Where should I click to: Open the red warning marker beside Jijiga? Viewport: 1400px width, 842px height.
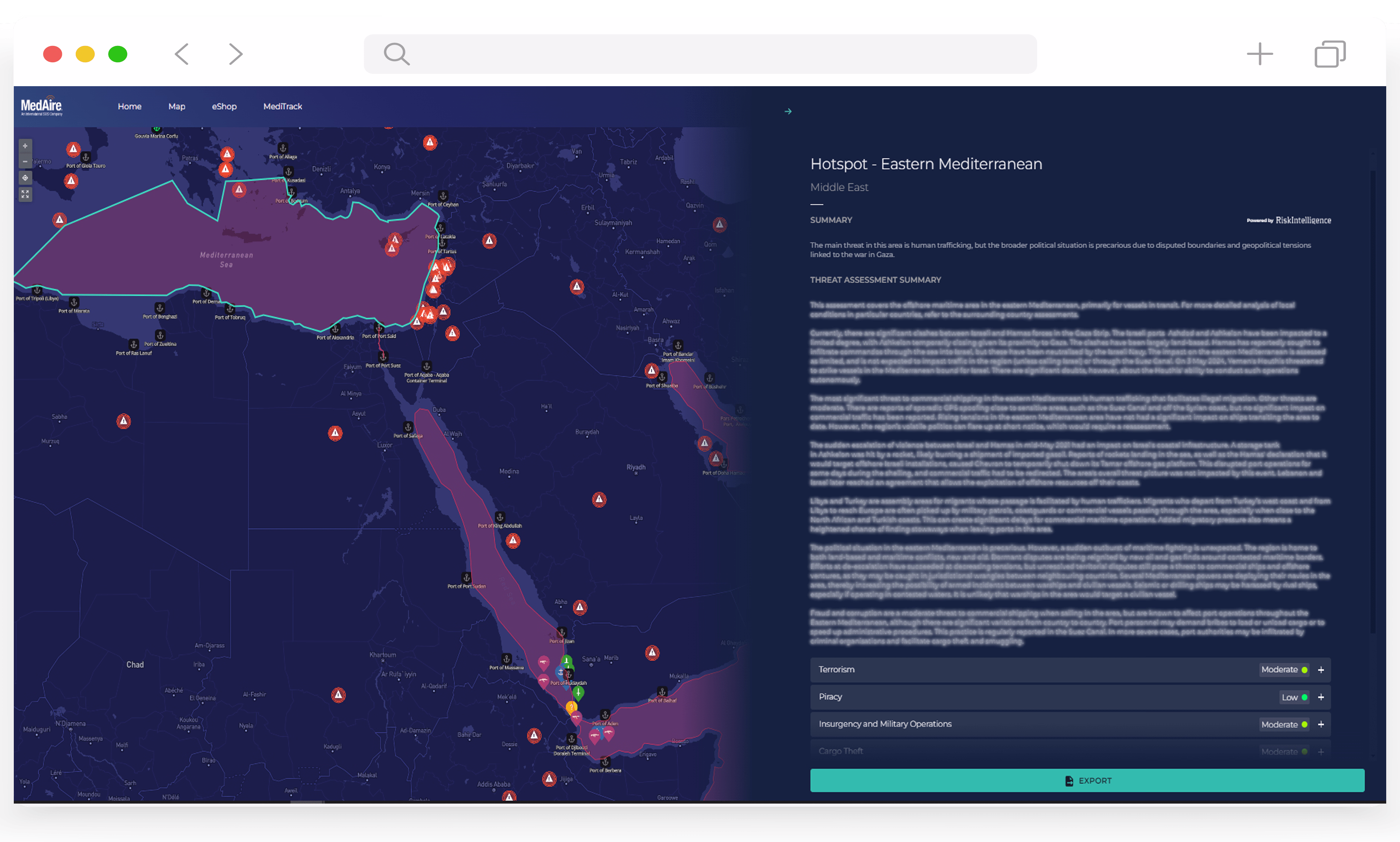pos(549,779)
